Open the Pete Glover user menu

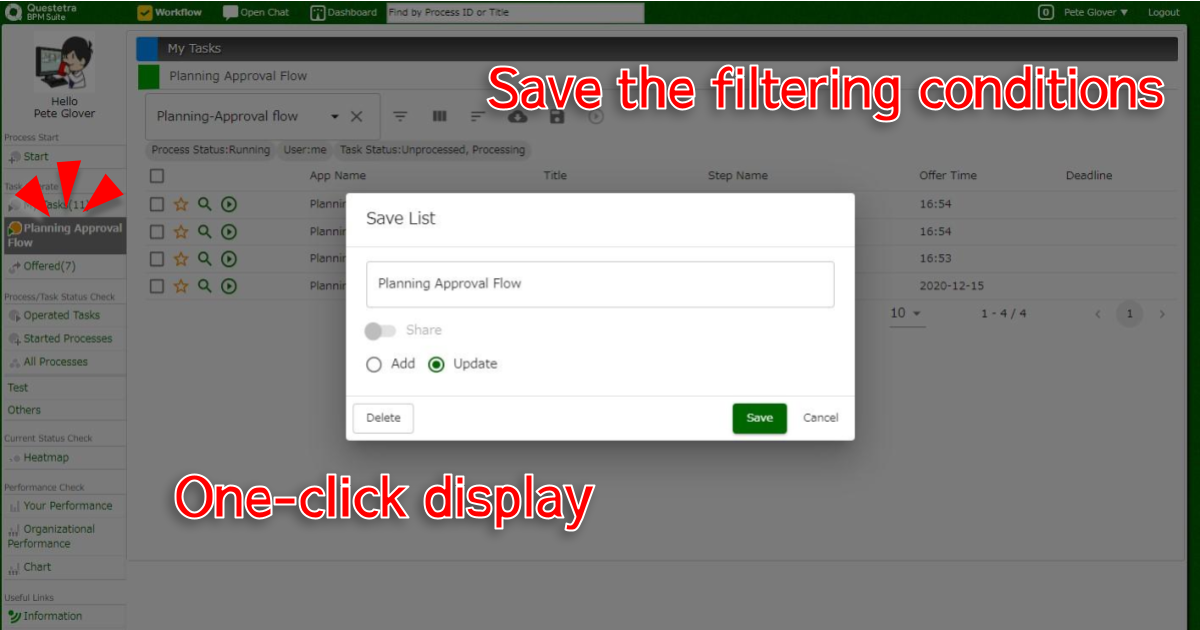tap(1094, 12)
